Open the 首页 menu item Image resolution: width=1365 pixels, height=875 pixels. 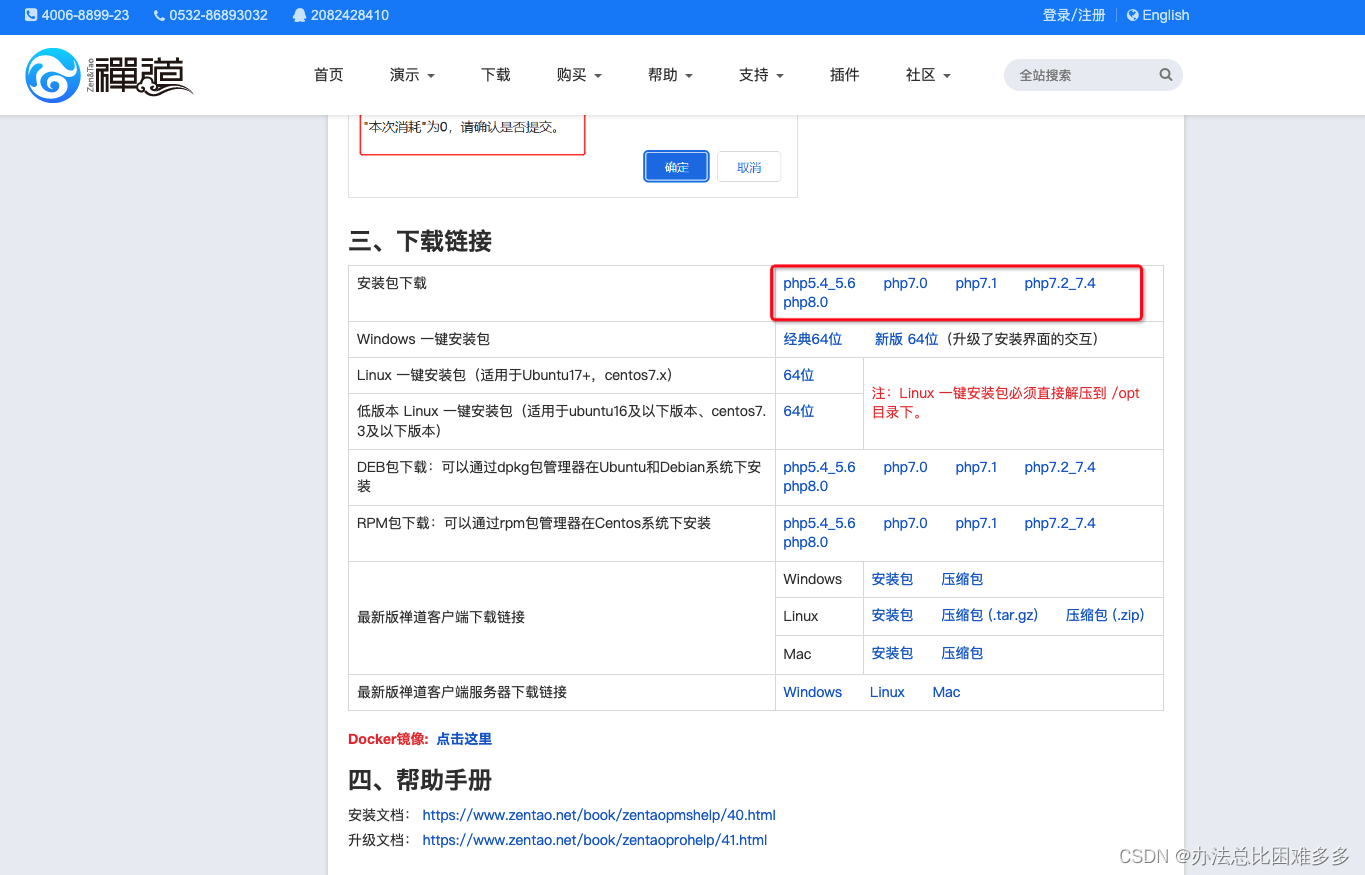328,75
